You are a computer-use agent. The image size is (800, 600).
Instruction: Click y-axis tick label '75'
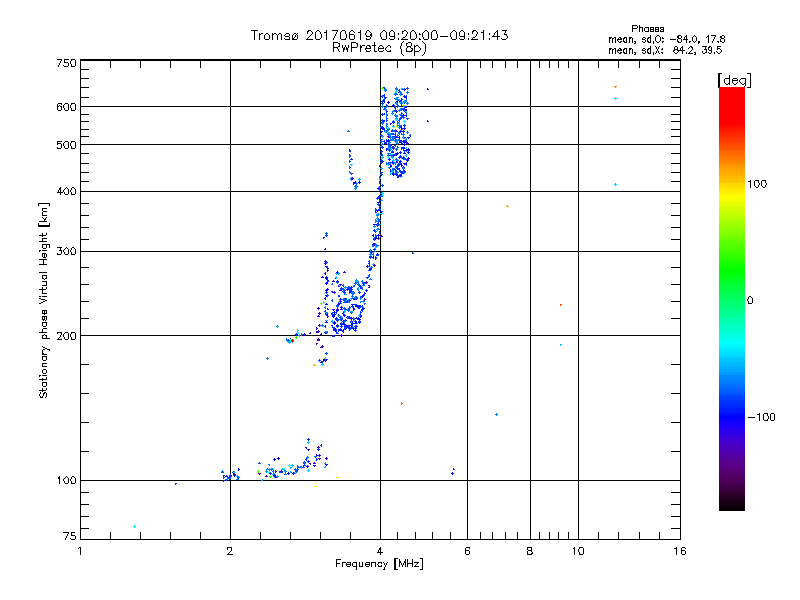pos(70,536)
